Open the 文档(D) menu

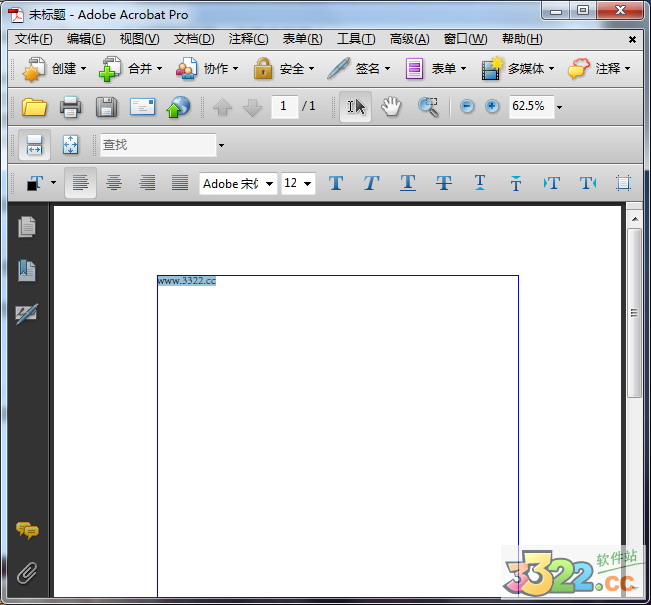tap(194, 39)
